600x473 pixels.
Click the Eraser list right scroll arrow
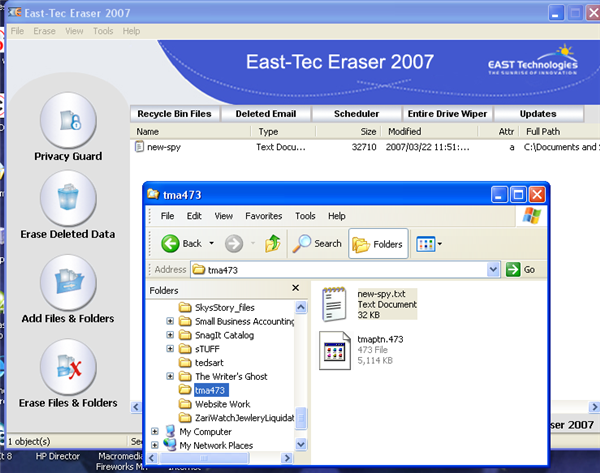594,407
